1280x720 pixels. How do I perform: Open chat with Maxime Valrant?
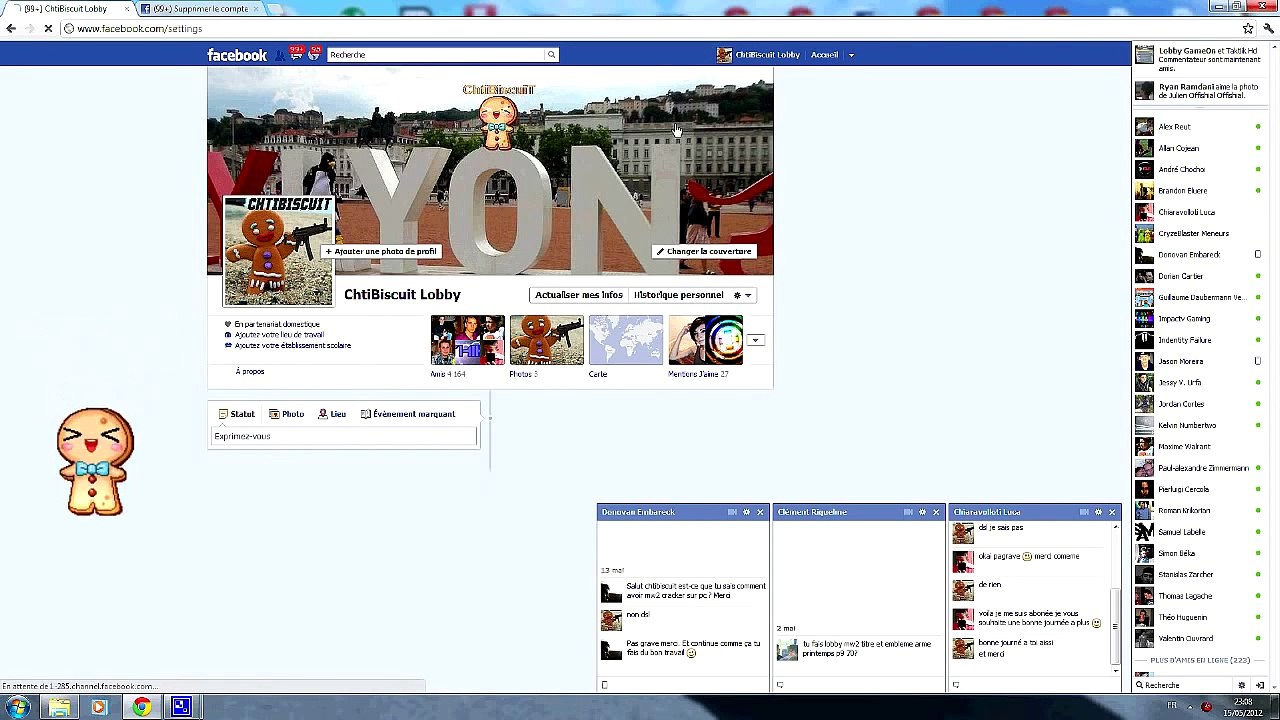pos(1198,447)
